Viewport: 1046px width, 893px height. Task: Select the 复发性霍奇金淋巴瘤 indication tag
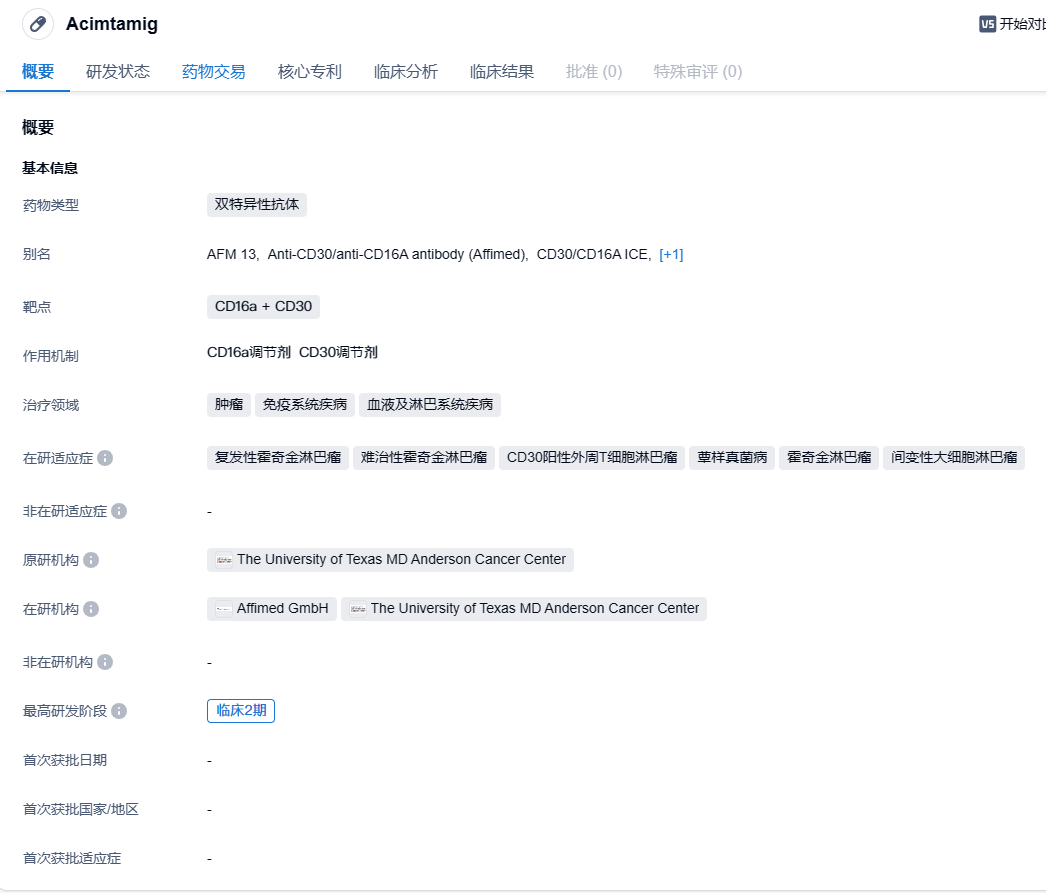point(278,458)
